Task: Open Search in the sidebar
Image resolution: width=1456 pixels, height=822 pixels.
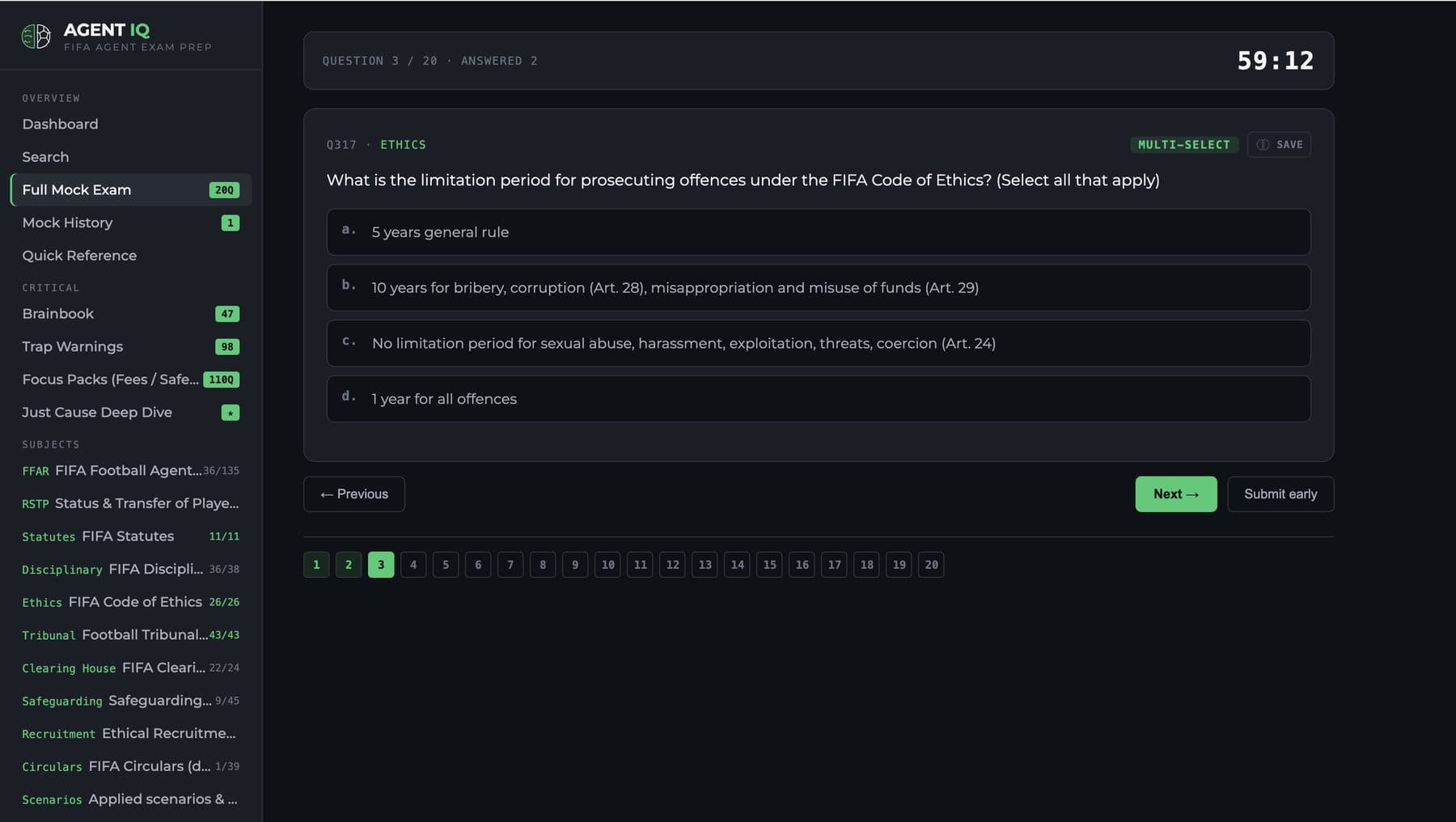Action: (131, 157)
